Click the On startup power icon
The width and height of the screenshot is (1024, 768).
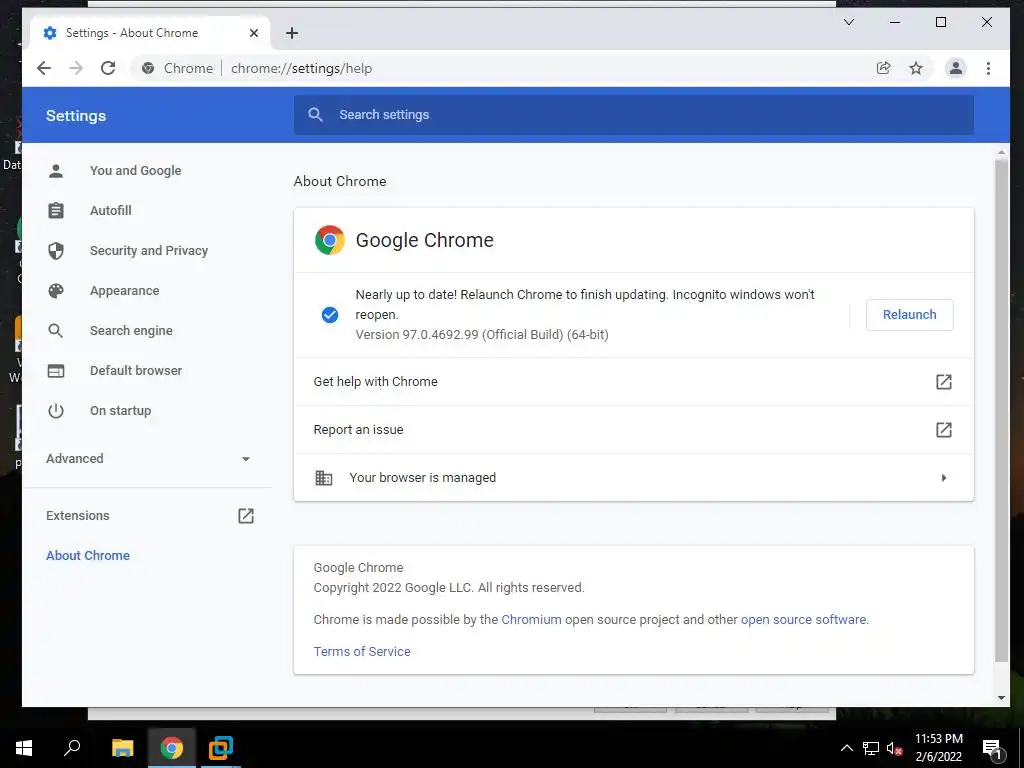pyautogui.click(x=56, y=411)
